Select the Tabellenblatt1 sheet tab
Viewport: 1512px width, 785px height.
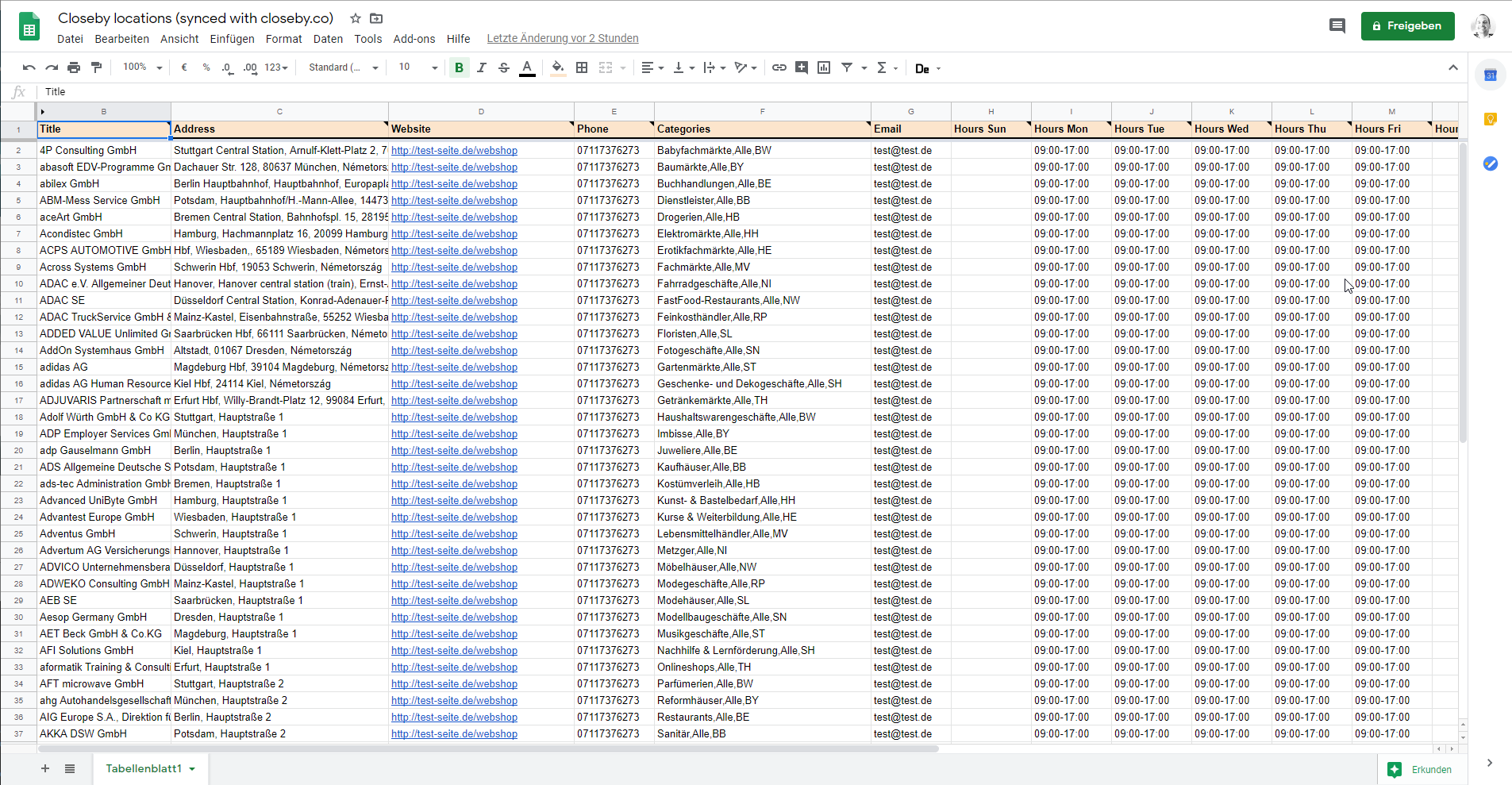(x=150, y=768)
